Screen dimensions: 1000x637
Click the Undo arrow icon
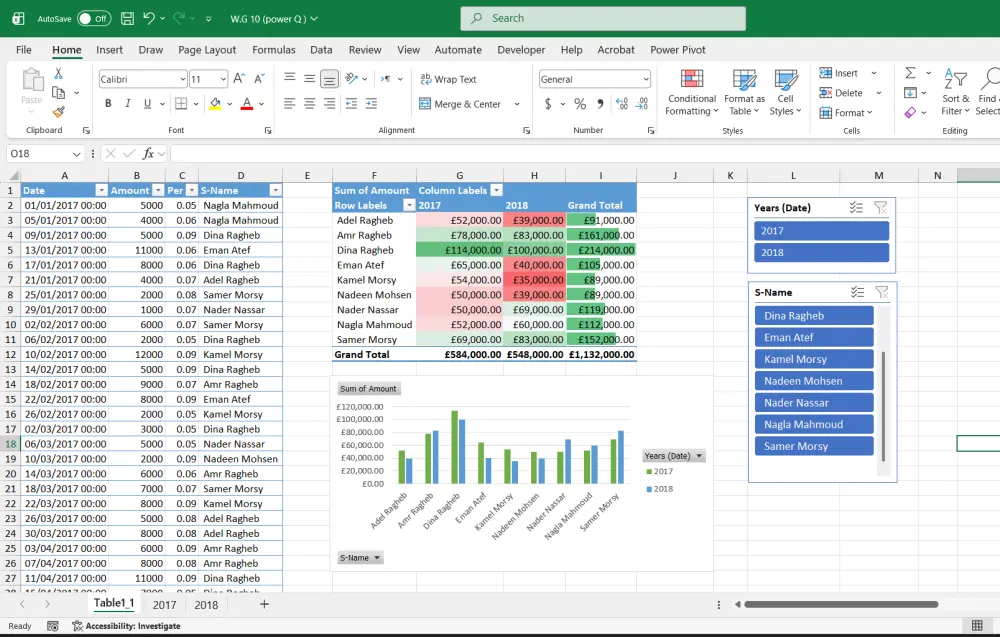(149, 18)
